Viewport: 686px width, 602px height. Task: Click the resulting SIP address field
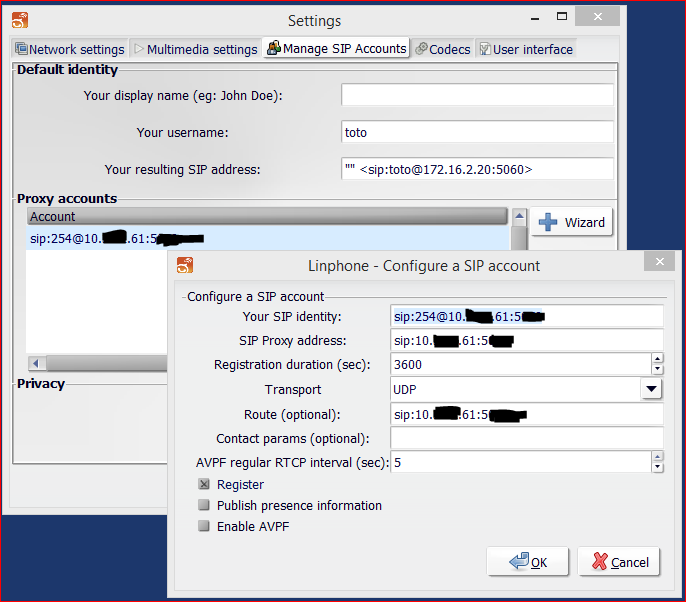click(477, 169)
